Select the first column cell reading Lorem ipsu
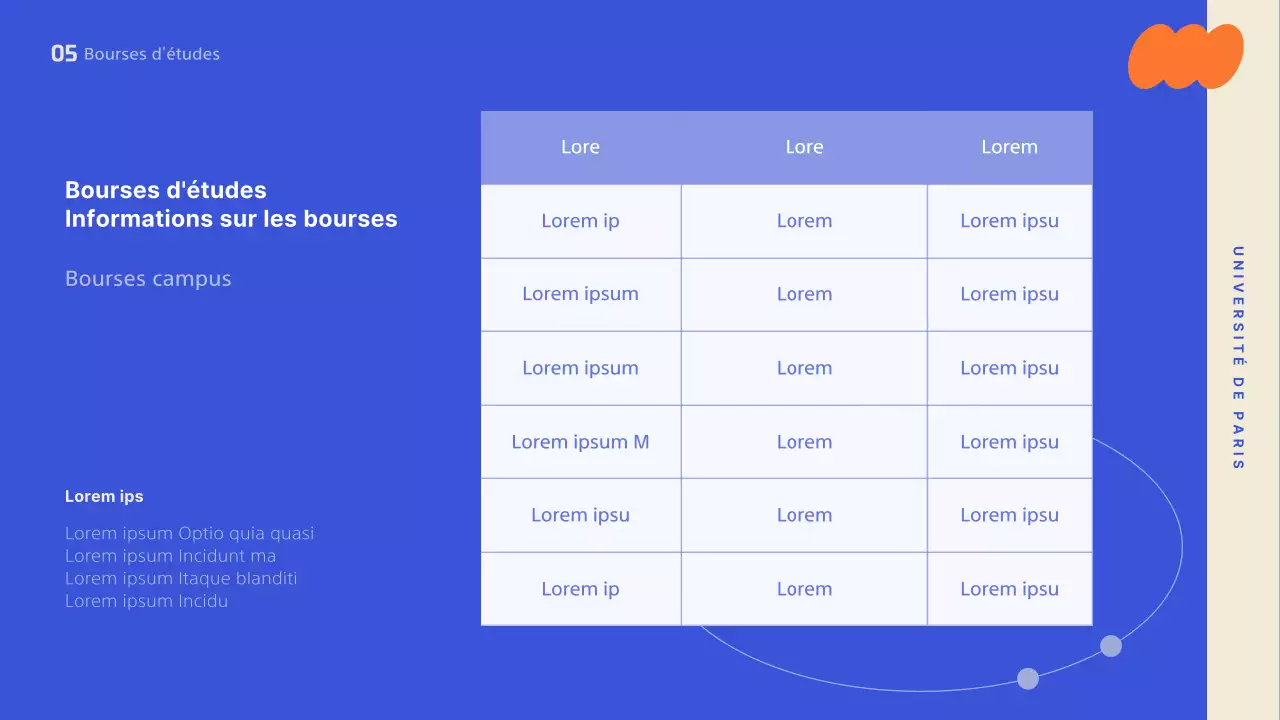This screenshot has height=720, width=1280. (x=580, y=515)
